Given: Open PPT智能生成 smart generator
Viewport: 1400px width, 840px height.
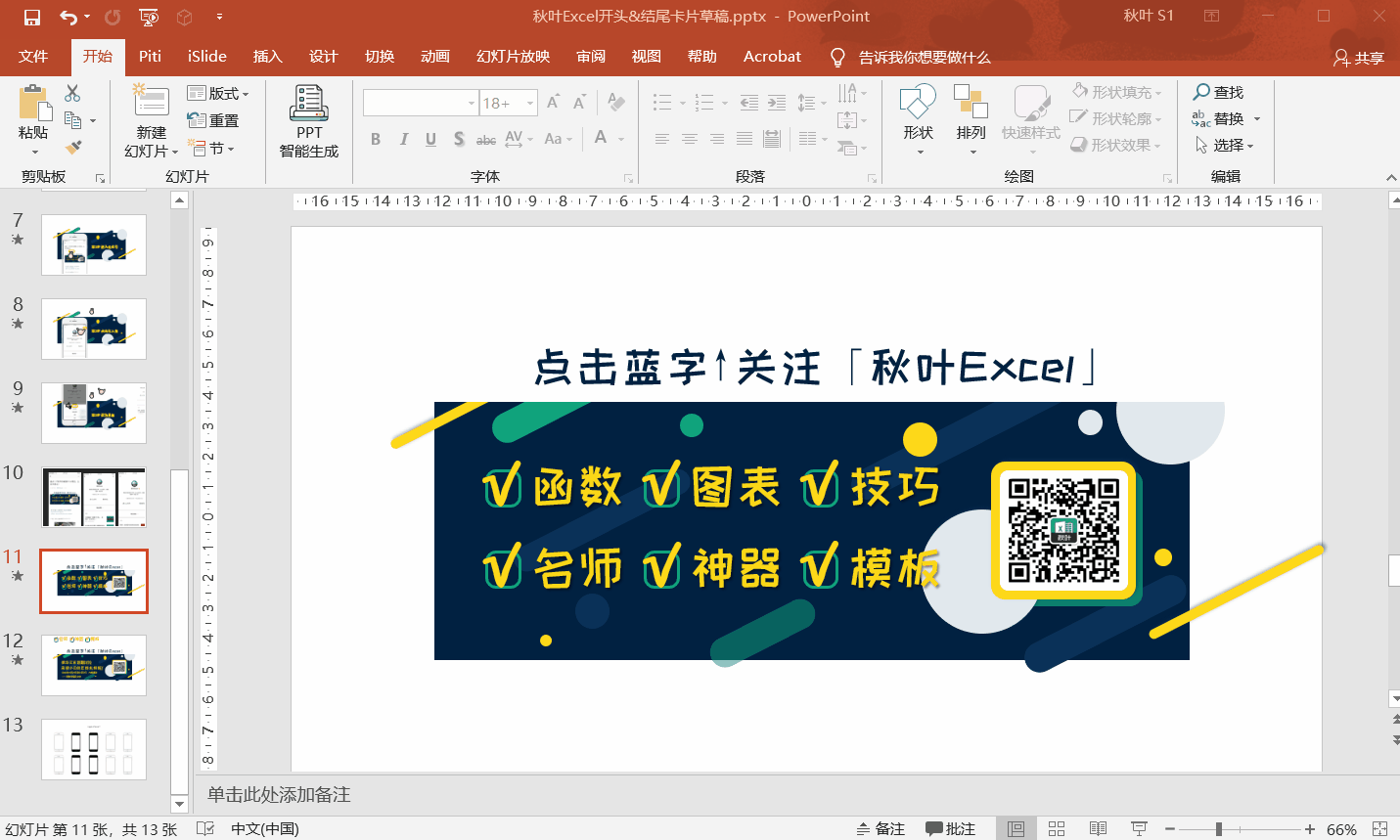Looking at the screenshot, I should [309, 121].
